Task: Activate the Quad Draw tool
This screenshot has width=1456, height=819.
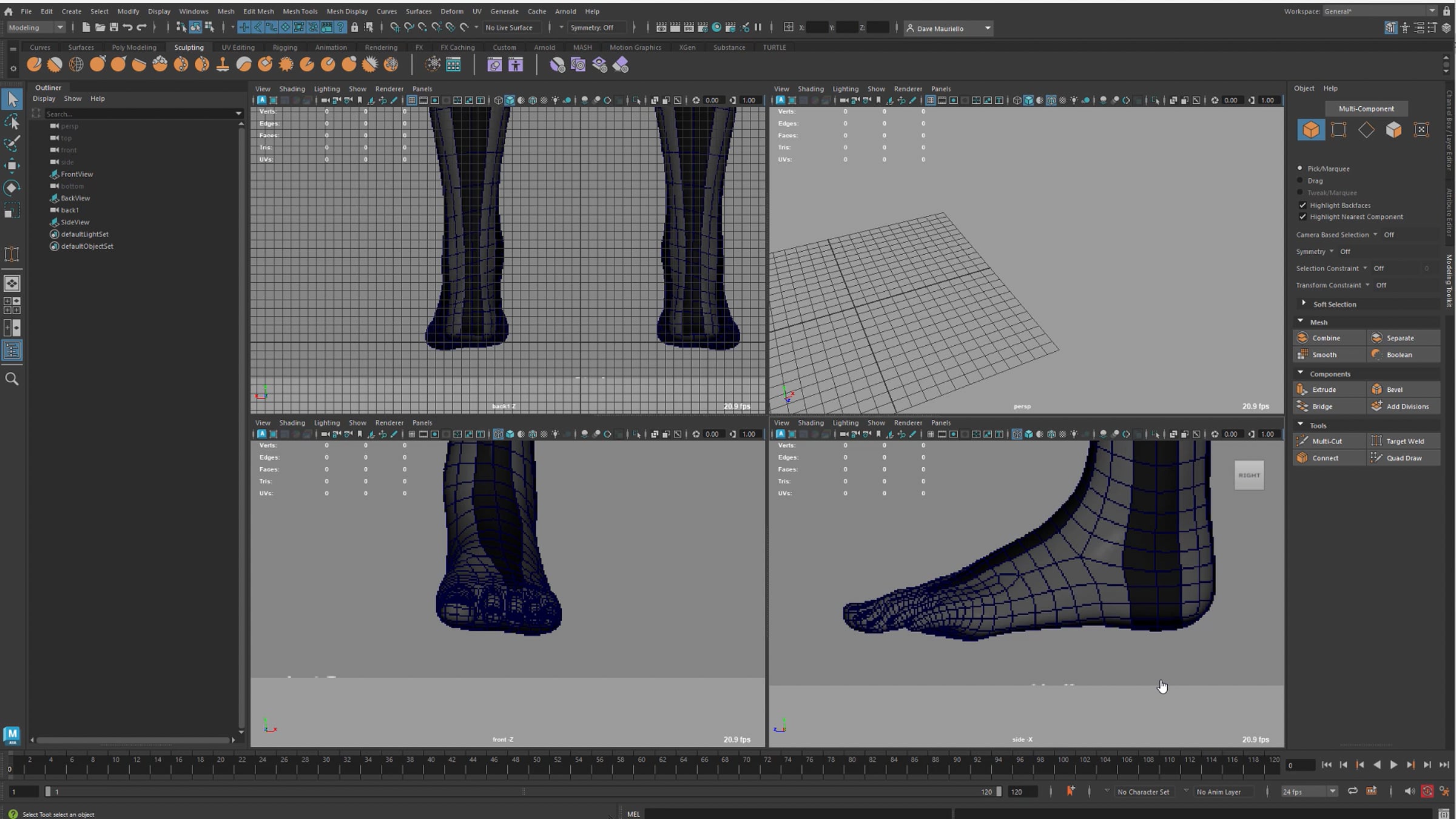Action: (1406, 458)
